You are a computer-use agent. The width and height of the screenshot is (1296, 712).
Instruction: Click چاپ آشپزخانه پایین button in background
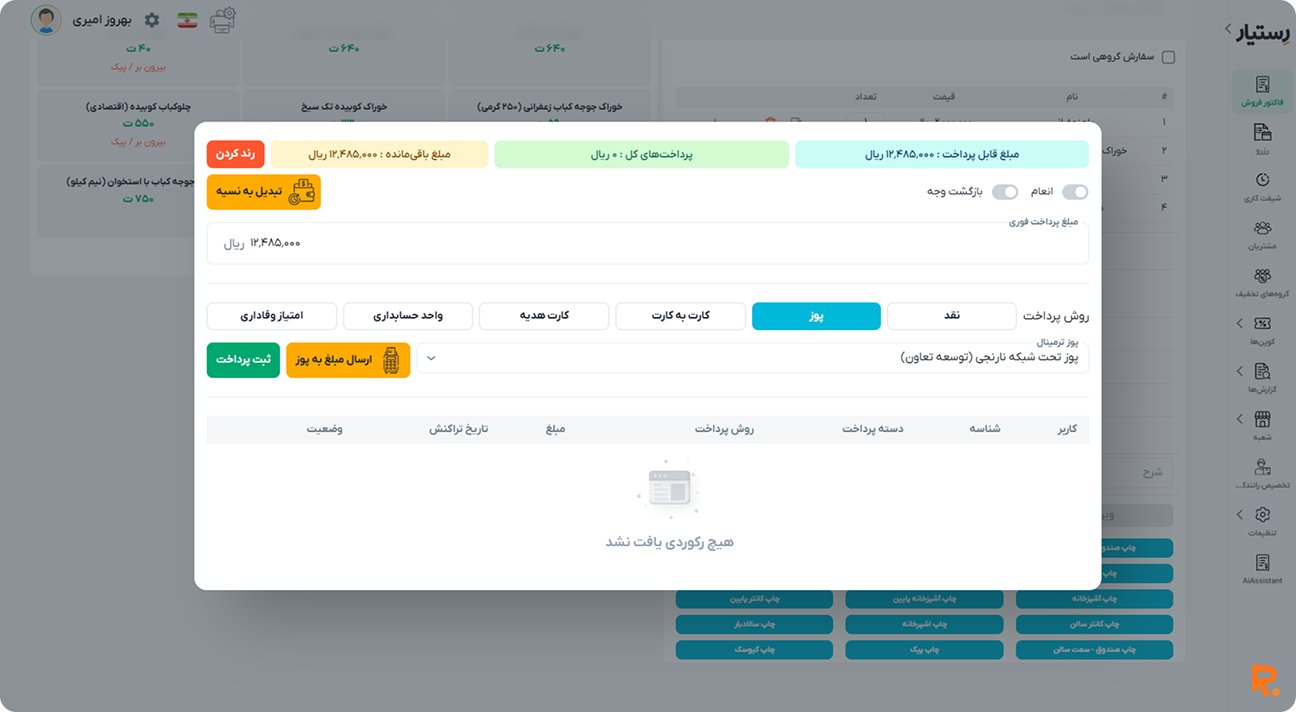pyautogui.click(x=924, y=599)
